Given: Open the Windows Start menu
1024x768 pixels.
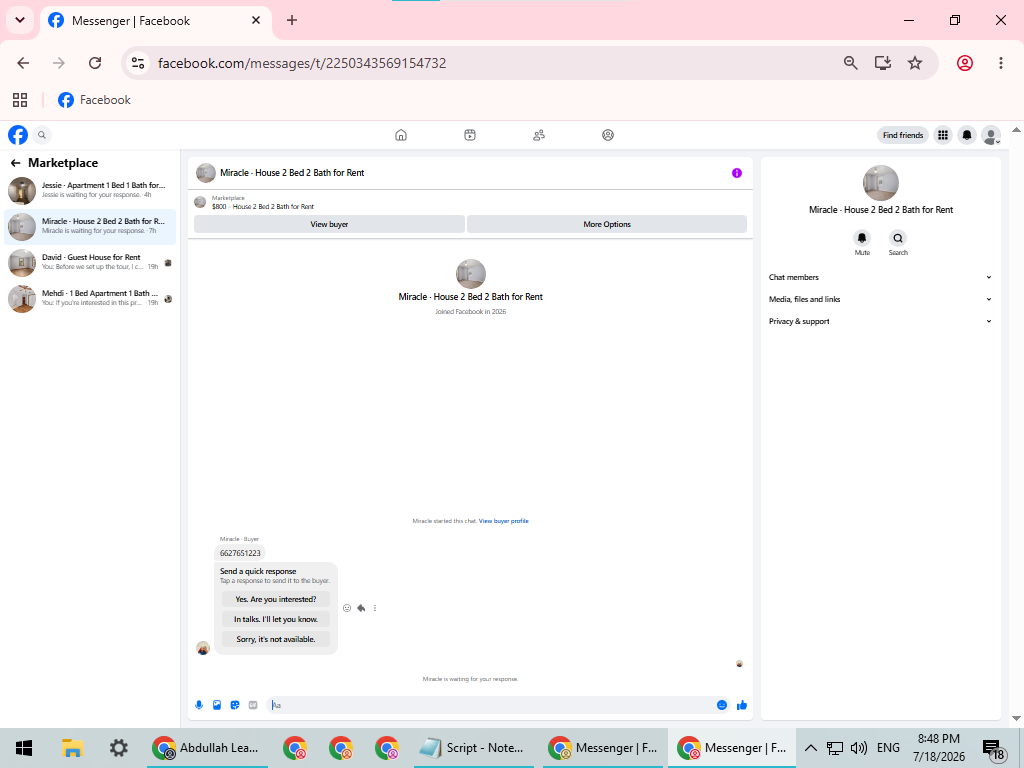Looking at the screenshot, I should [x=24, y=748].
